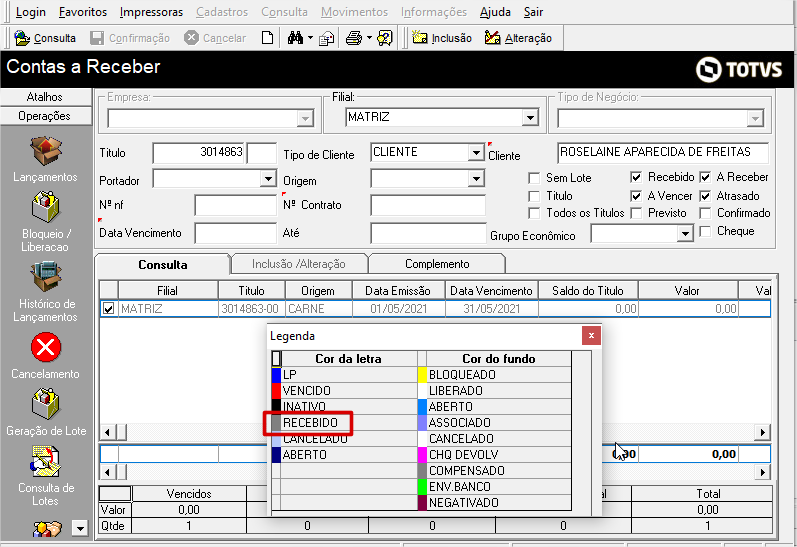The image size is (797, 547).
Task: Click the Atalhos sidebar button
Action: pyautogui.click(x=45, y=97)
